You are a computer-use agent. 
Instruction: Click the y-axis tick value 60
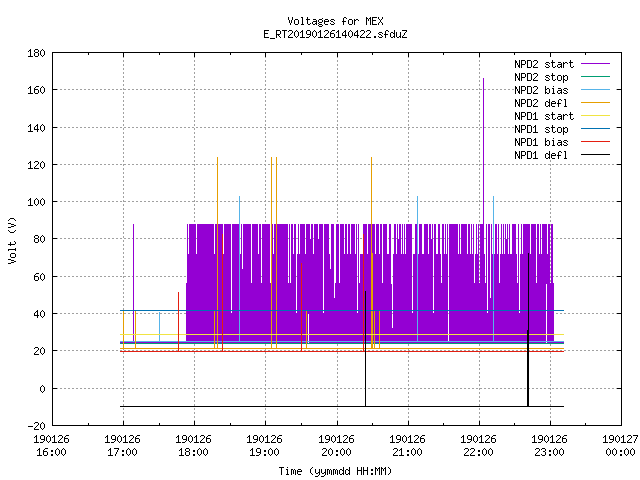click(39, 277)
